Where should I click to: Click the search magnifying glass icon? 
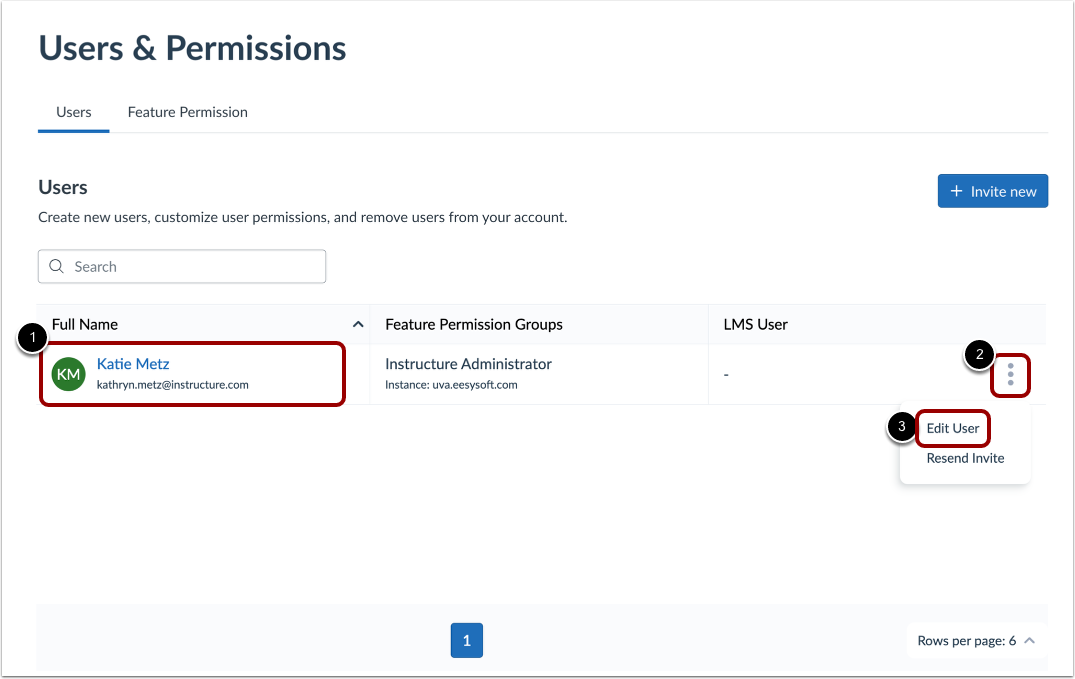pos(57,266)
